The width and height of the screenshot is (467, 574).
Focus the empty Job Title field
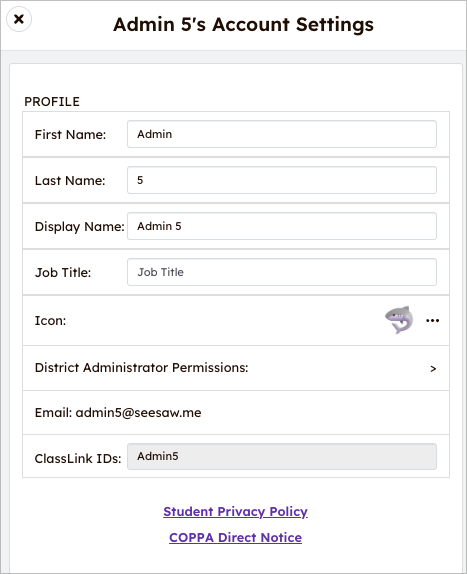click(282, 272)
